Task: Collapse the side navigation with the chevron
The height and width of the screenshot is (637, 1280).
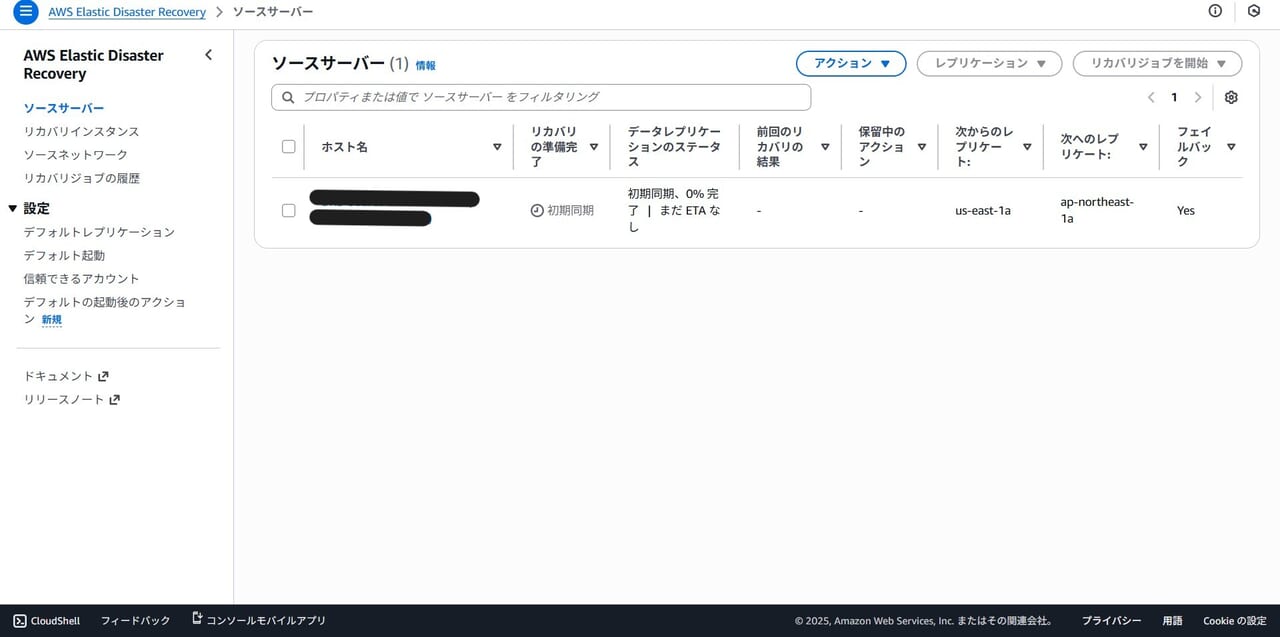Action: coord(208,55)
